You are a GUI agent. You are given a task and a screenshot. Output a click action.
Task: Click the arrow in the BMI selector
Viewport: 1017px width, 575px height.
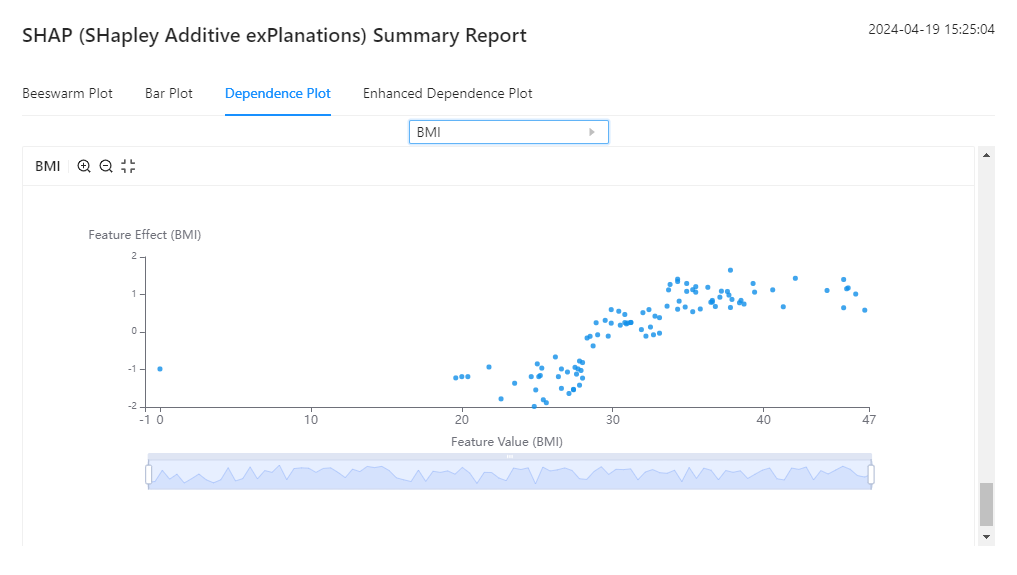point(592,132)
